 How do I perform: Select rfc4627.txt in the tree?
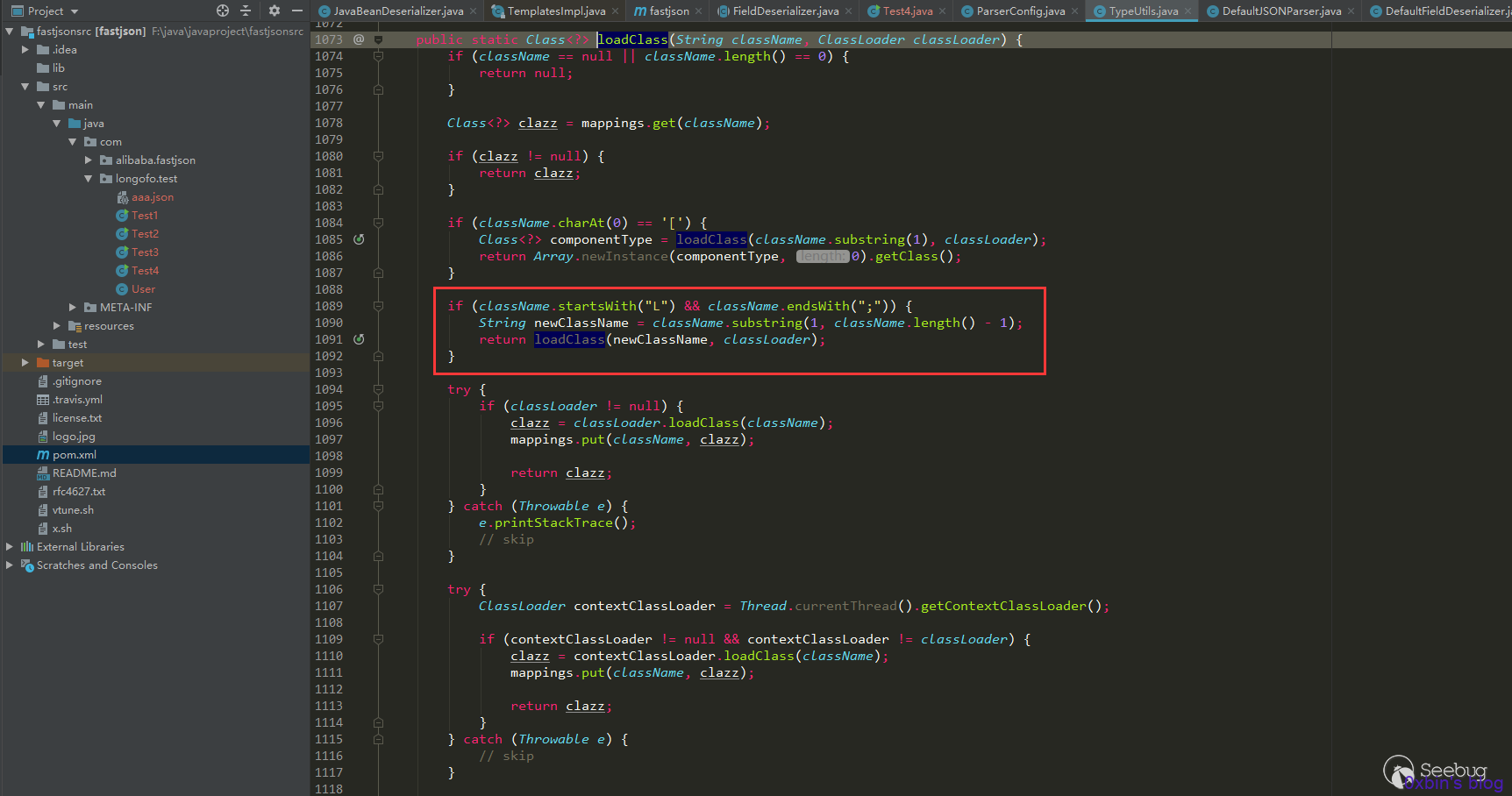click(x=78, y=491)
